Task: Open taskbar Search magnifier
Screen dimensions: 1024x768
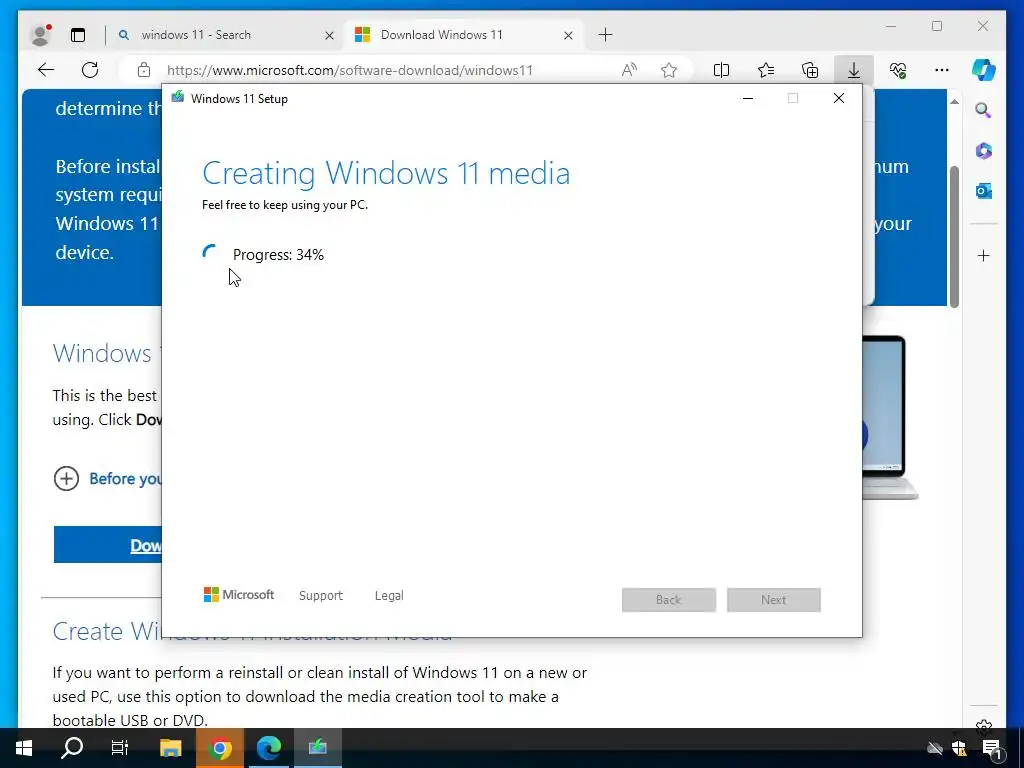Action: point(72,748)
